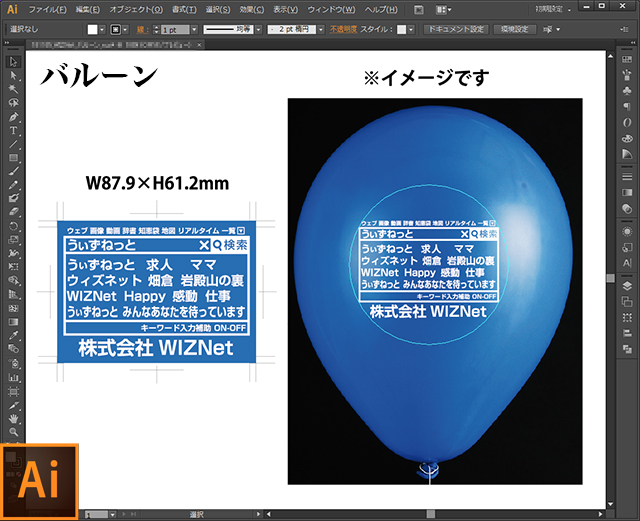This screenshot has width=640, height=521.
Task: Expand the スタイル swatch dropdown
Action: [x=411, y=29]
